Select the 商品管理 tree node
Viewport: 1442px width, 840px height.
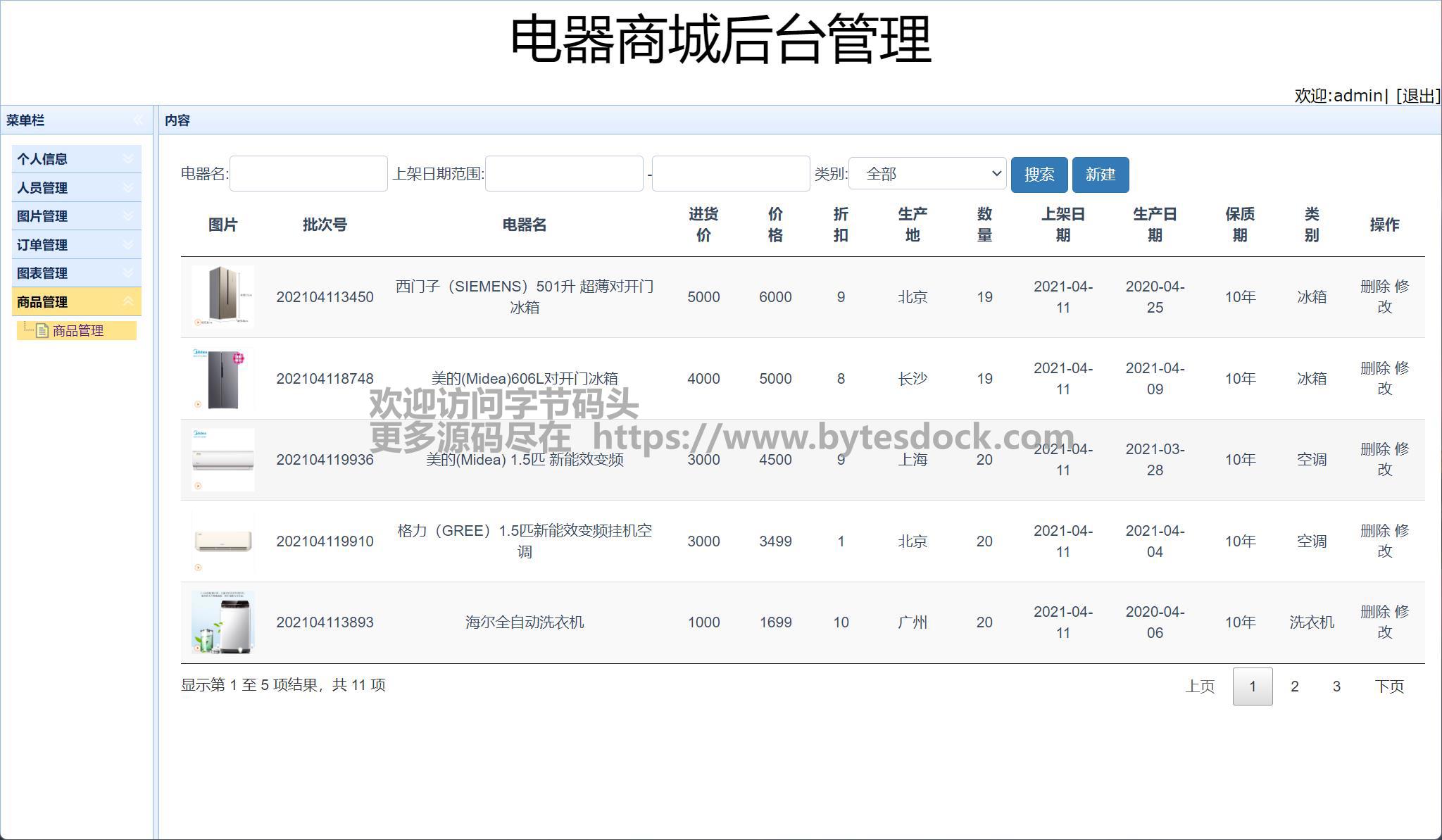tap(78, 331)
